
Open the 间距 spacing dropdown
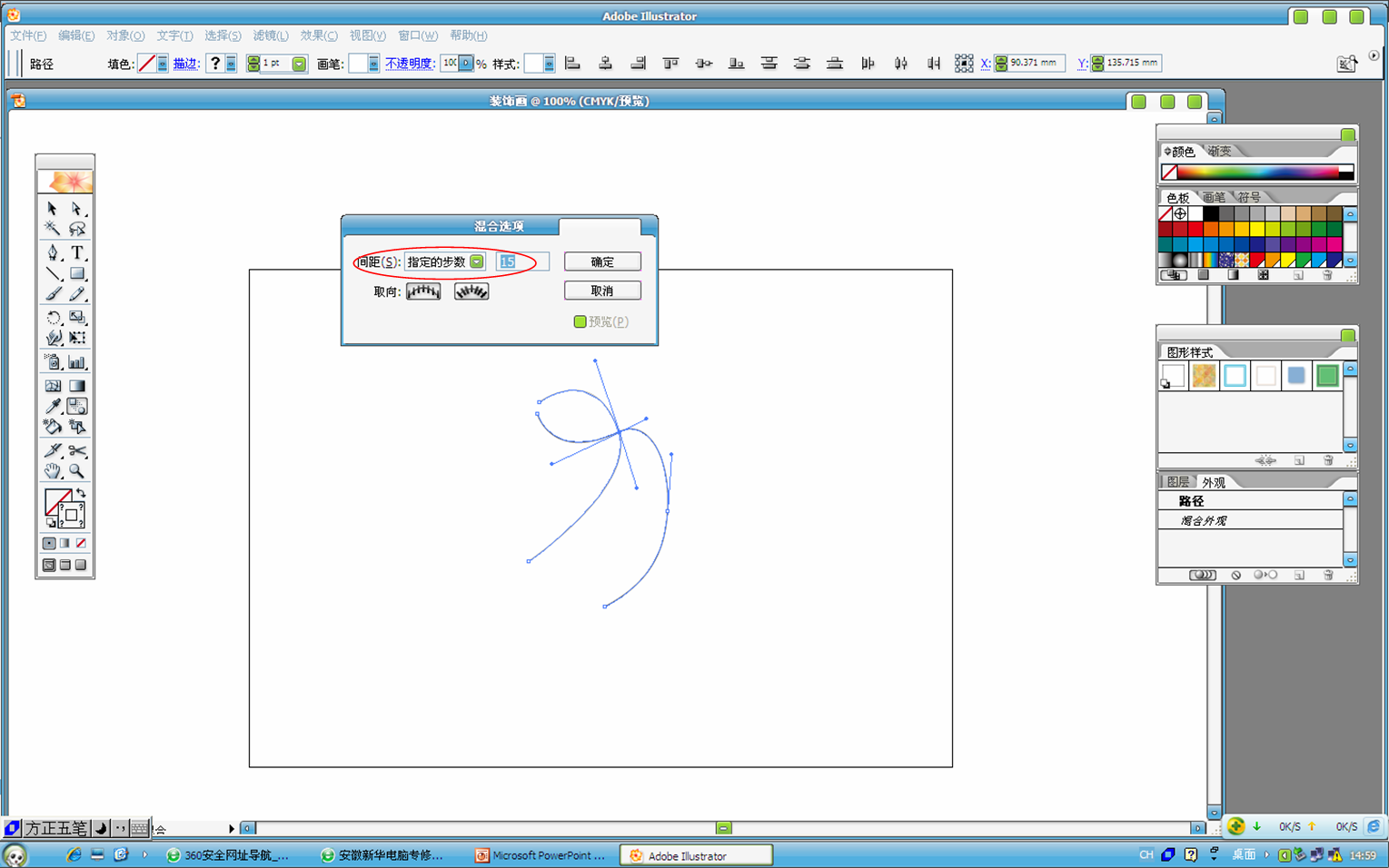[x=476, y=261]
